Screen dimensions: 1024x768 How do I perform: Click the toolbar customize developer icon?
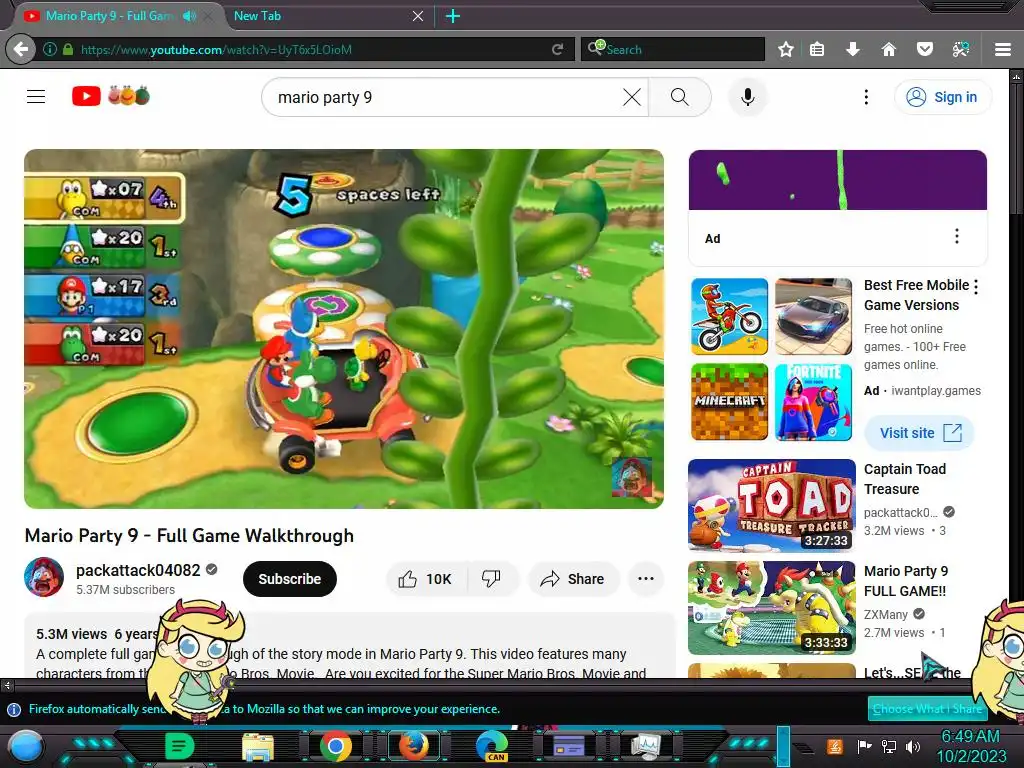point(960,50)
